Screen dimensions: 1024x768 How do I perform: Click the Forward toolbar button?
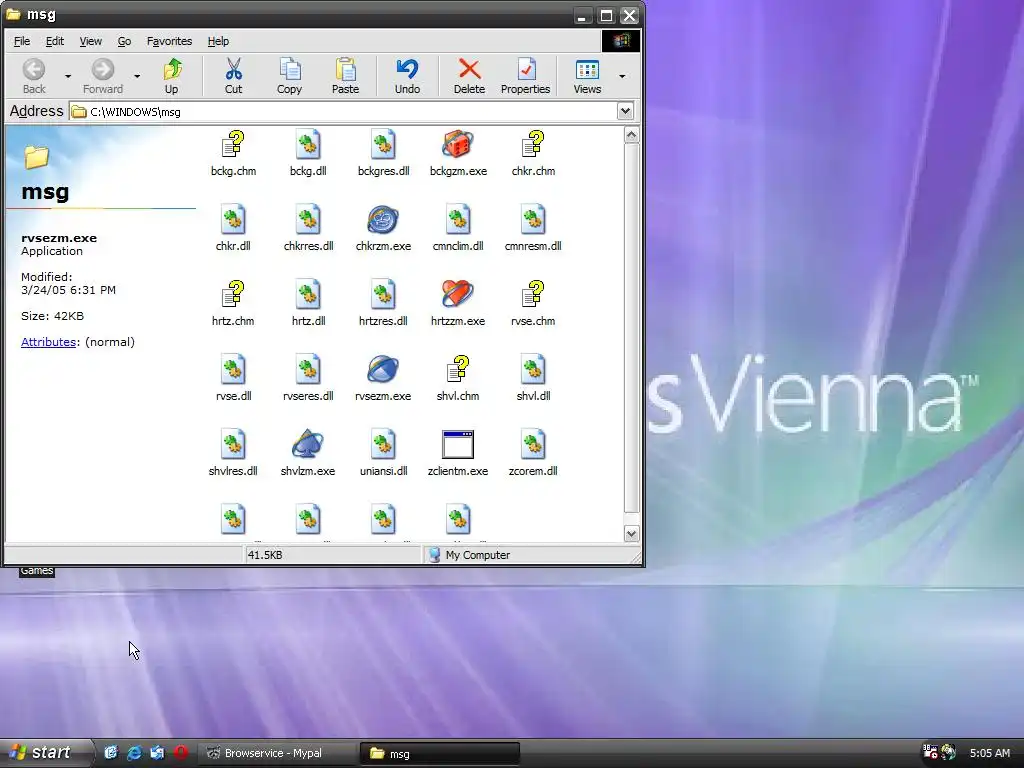103,76
